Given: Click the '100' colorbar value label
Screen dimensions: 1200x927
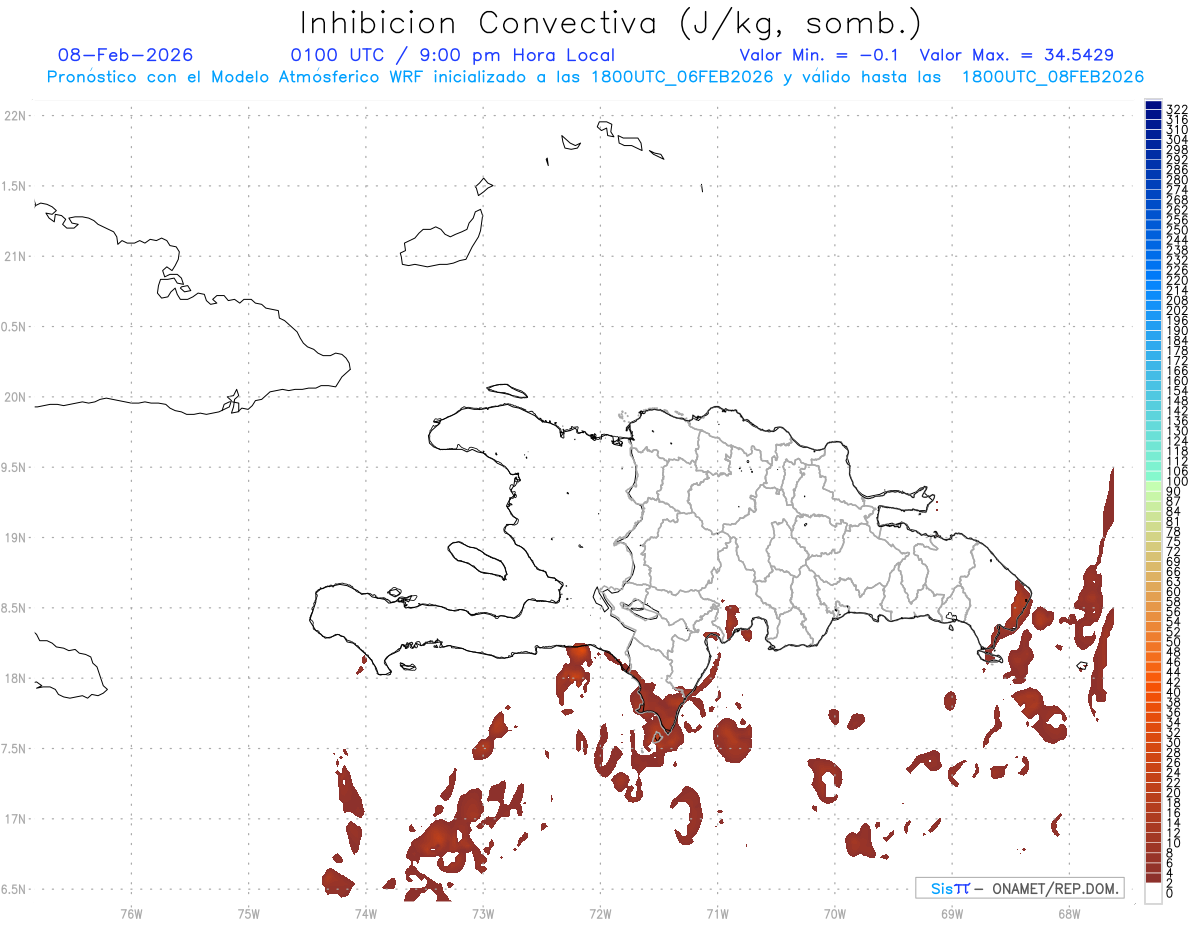Looking at the screenshot, I should (x=1176, y=482).
